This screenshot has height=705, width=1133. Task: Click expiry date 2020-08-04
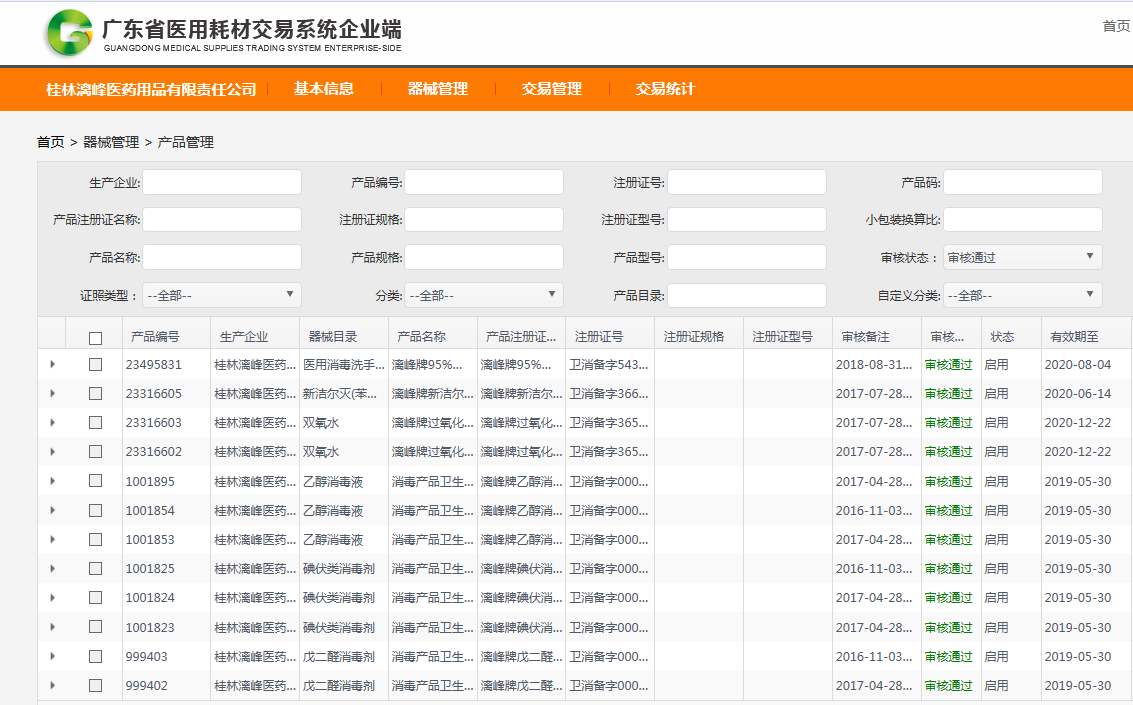tap(1078, 365)
